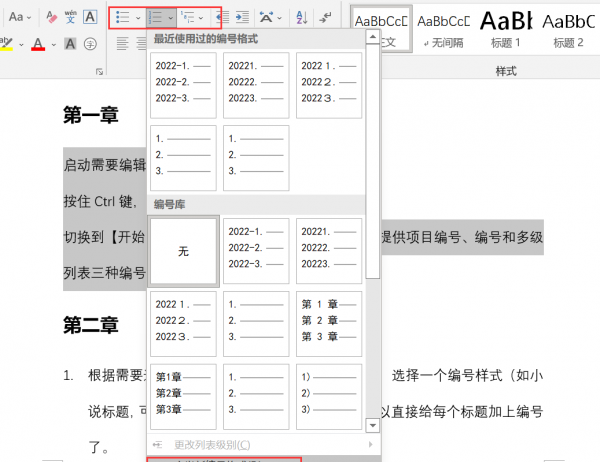Click the text 以直接给每个标题加上编号
Image resolution: width=600 pixels, height=462 pixels.
pyautogui.click(x=462, y=412)
